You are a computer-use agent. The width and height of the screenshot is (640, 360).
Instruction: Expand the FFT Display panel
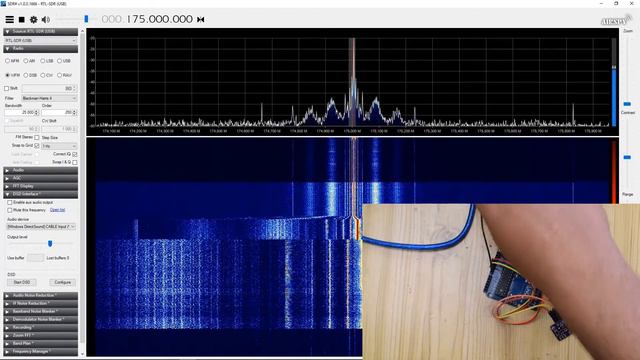coord(40,186)
